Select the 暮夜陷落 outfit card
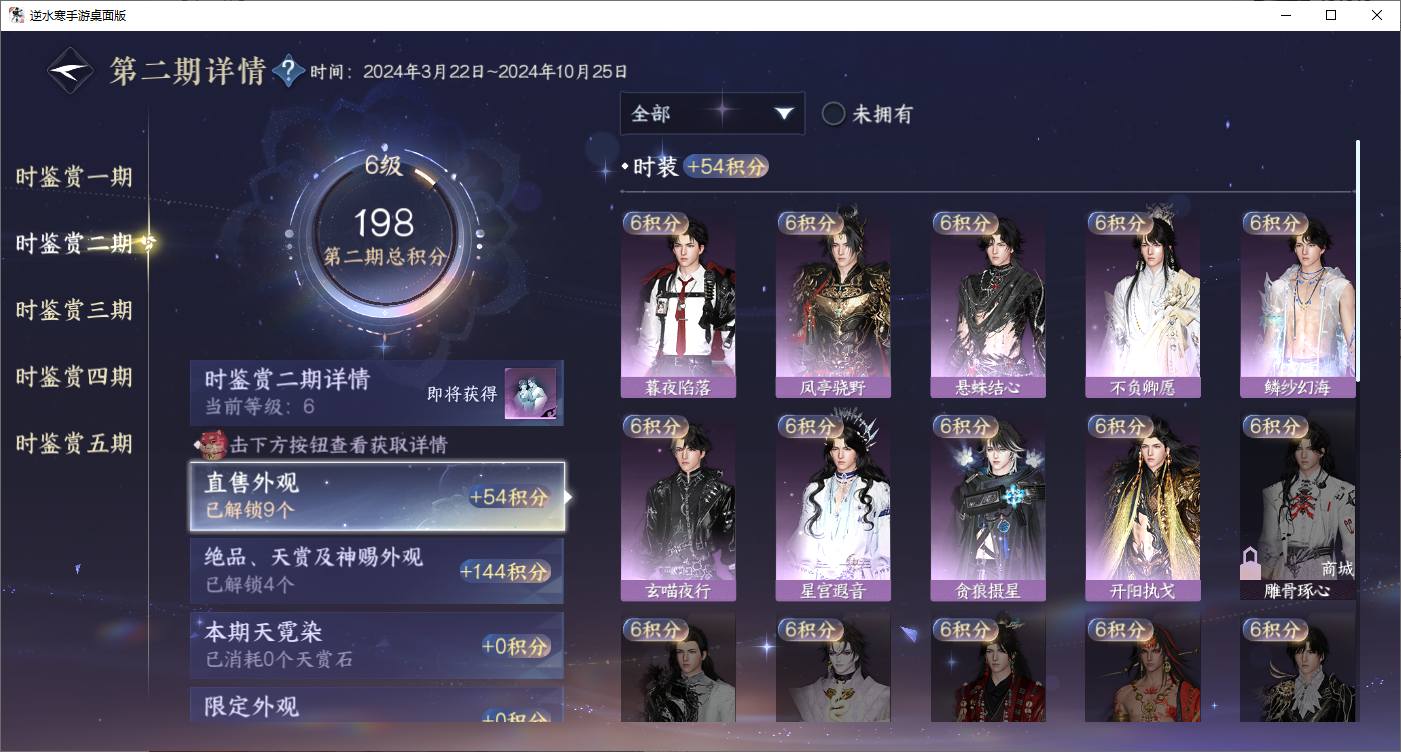1401x752 pixels. coord(678,304)
